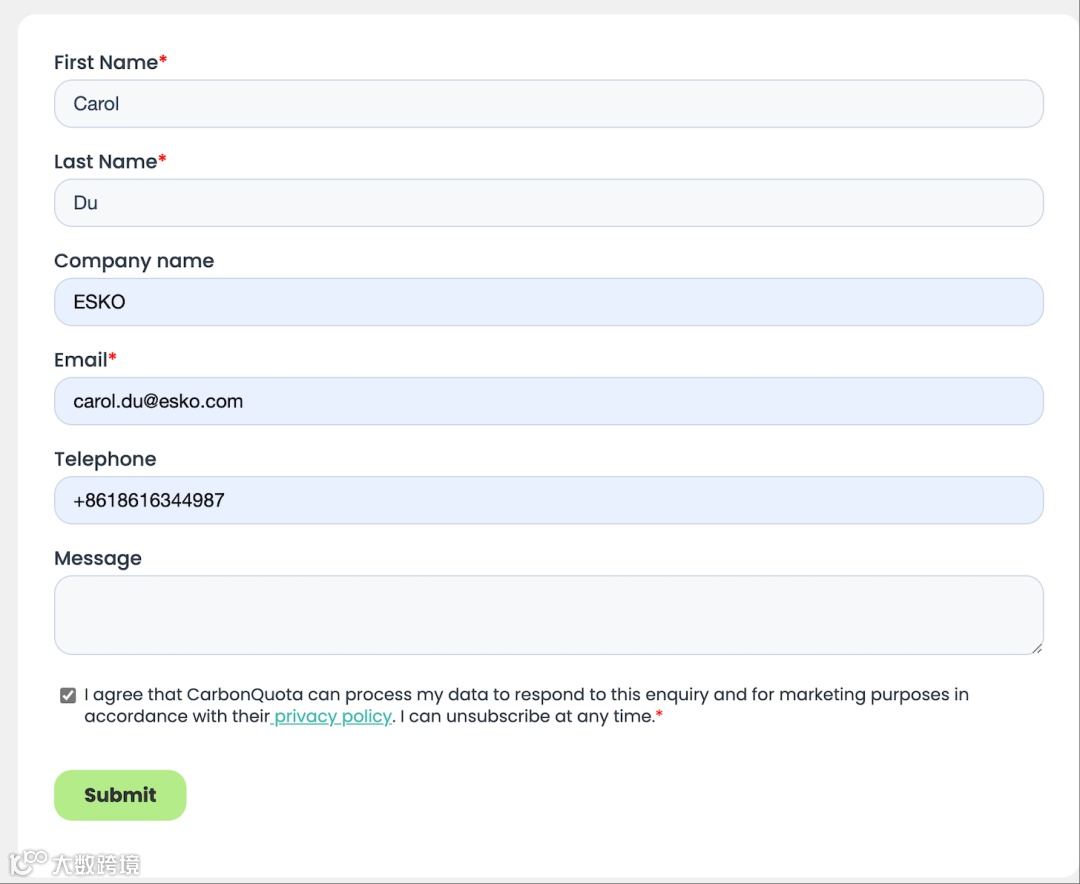Click the First Name input field
The width and height of the screenshot is (1080, 884).
pos(548,104)
